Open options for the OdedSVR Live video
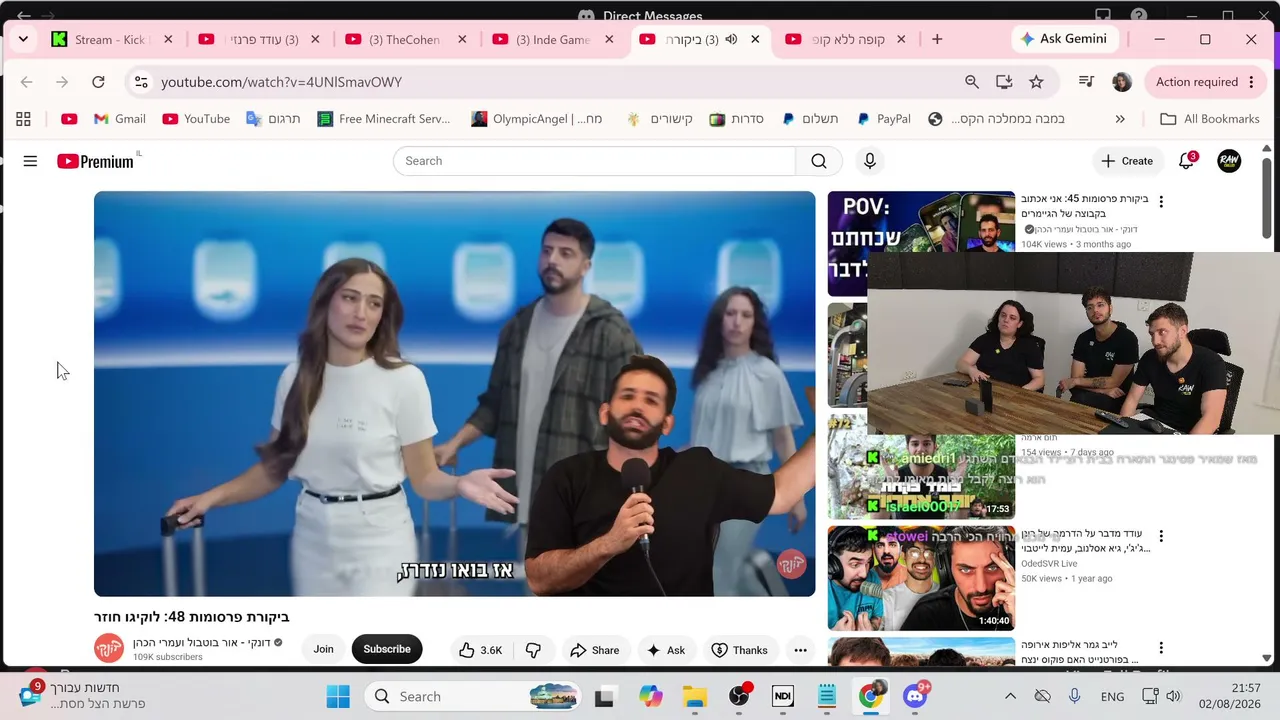 coord(1161,537)
